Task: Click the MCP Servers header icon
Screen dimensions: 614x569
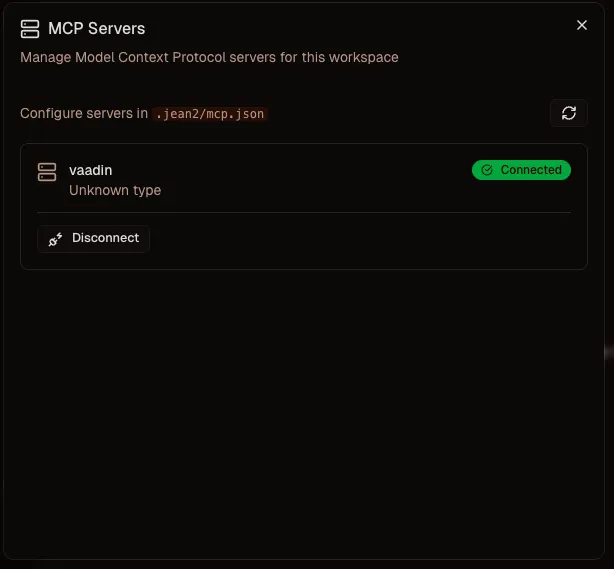Action: (30, 29)
